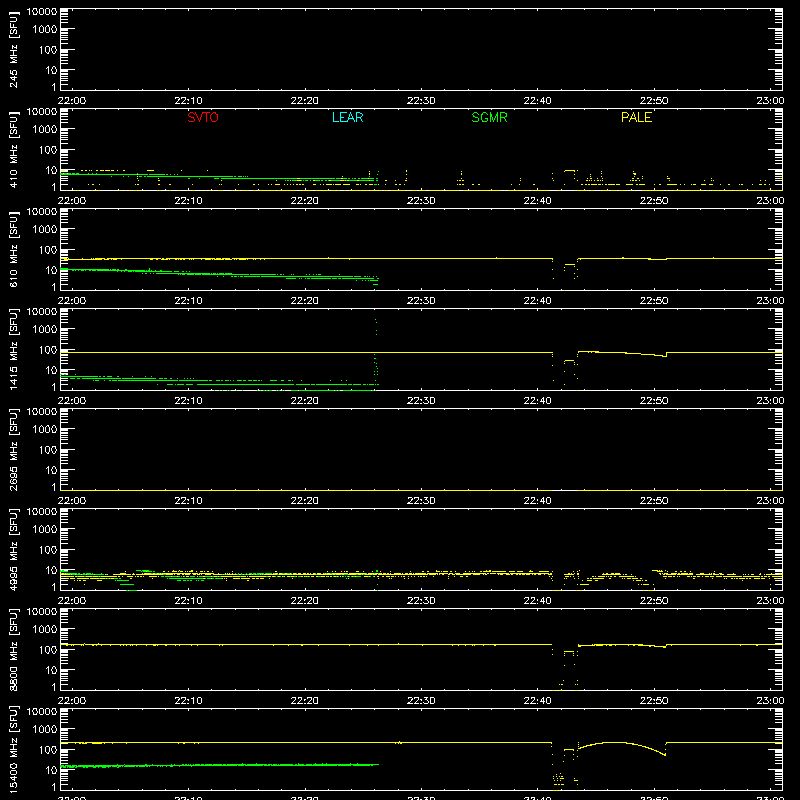Click 22:30 tick under the 4995 MHz panel
The width and height of the screenshot is (800, 800).
(421, 601)
